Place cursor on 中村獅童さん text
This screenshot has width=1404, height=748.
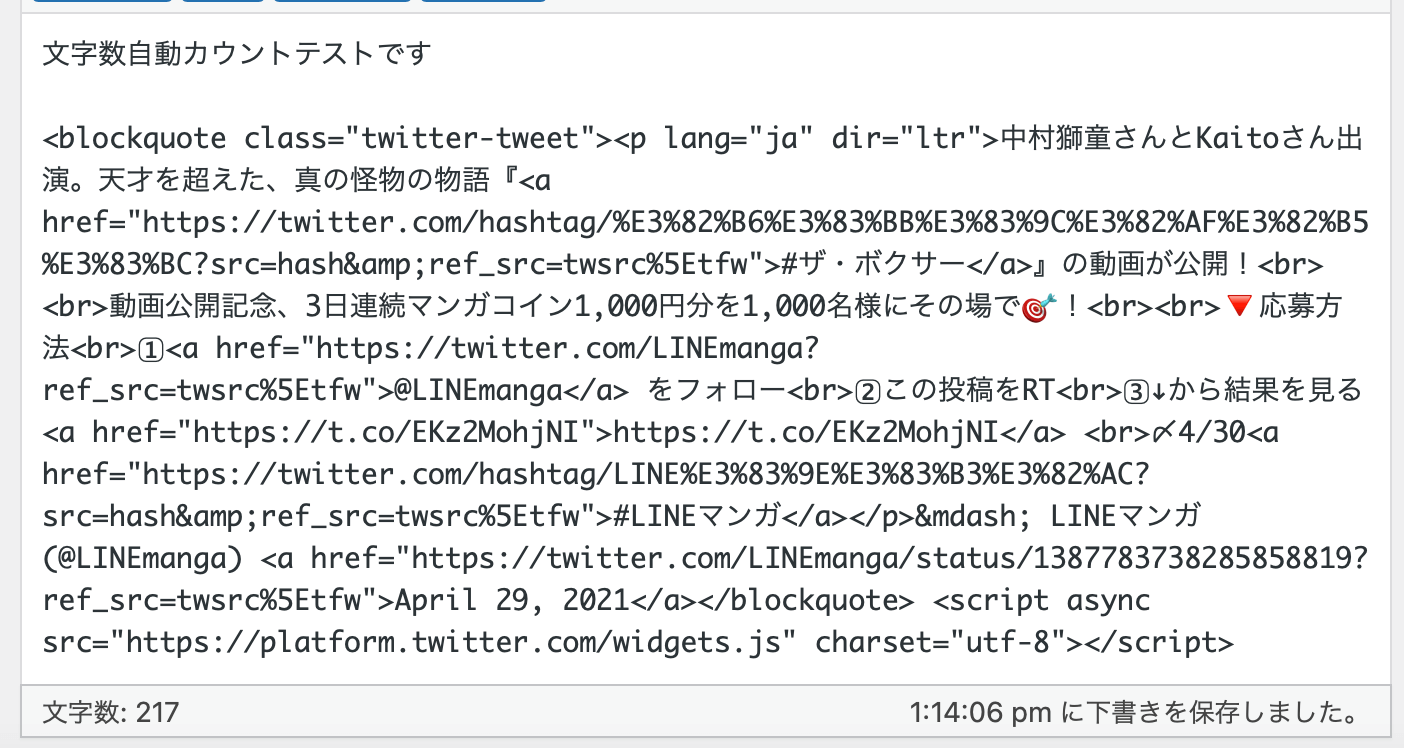pyautogui.click(x=1088, y=139)
